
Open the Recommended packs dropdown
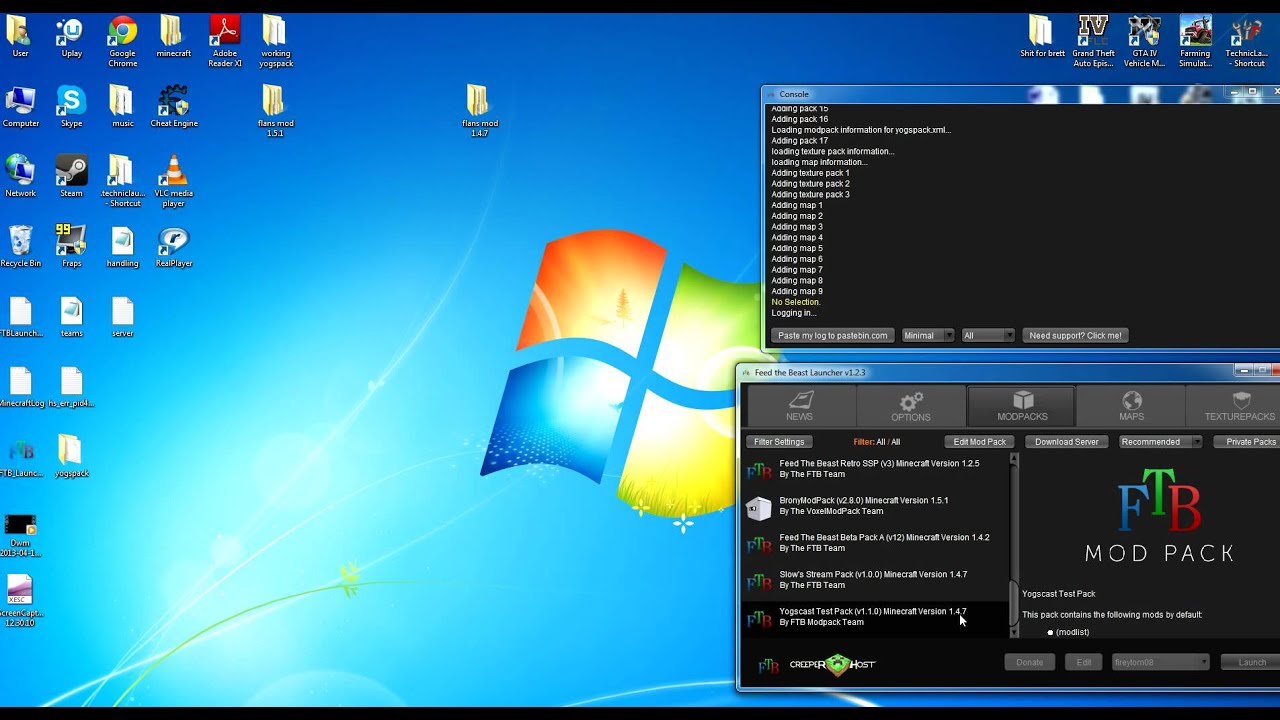tap(1160, 441)
